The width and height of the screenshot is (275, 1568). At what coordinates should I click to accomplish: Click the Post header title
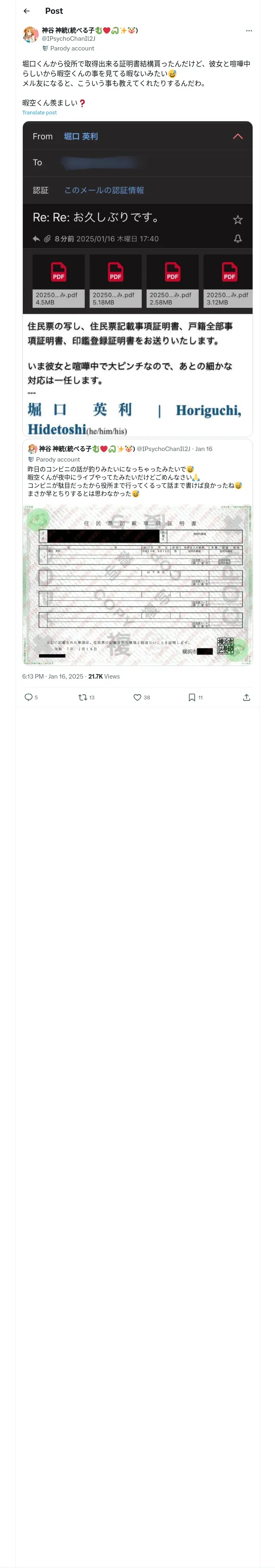(54, 11)
